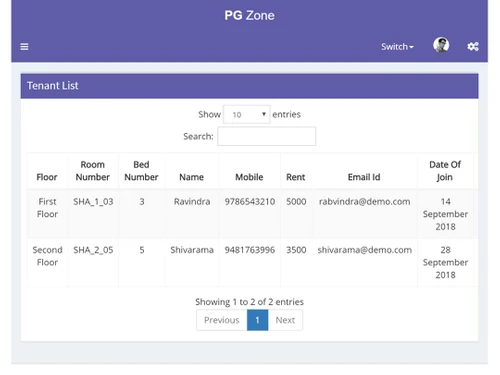Expand the Switch dropdown menu
Screen dimensions: 500x375
click(x=397, y=47)
